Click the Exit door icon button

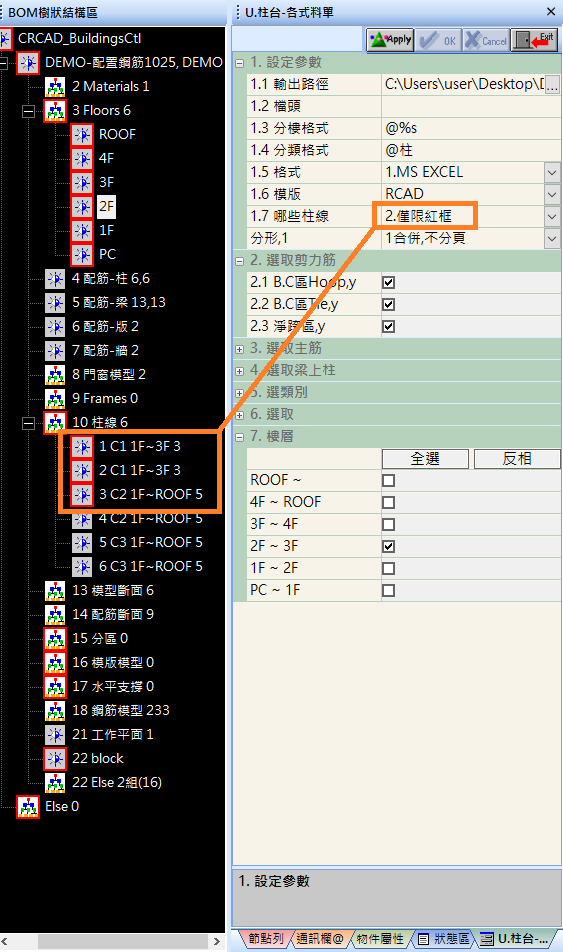coord(534,40)
